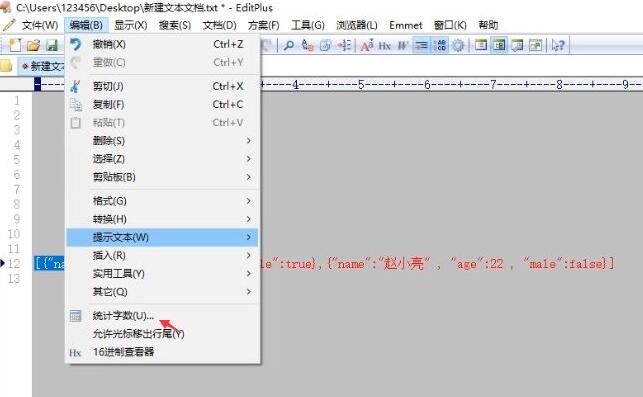Click the Save file toolbar icon
Viewport: 643px width, 397px height.
[52, 45]
